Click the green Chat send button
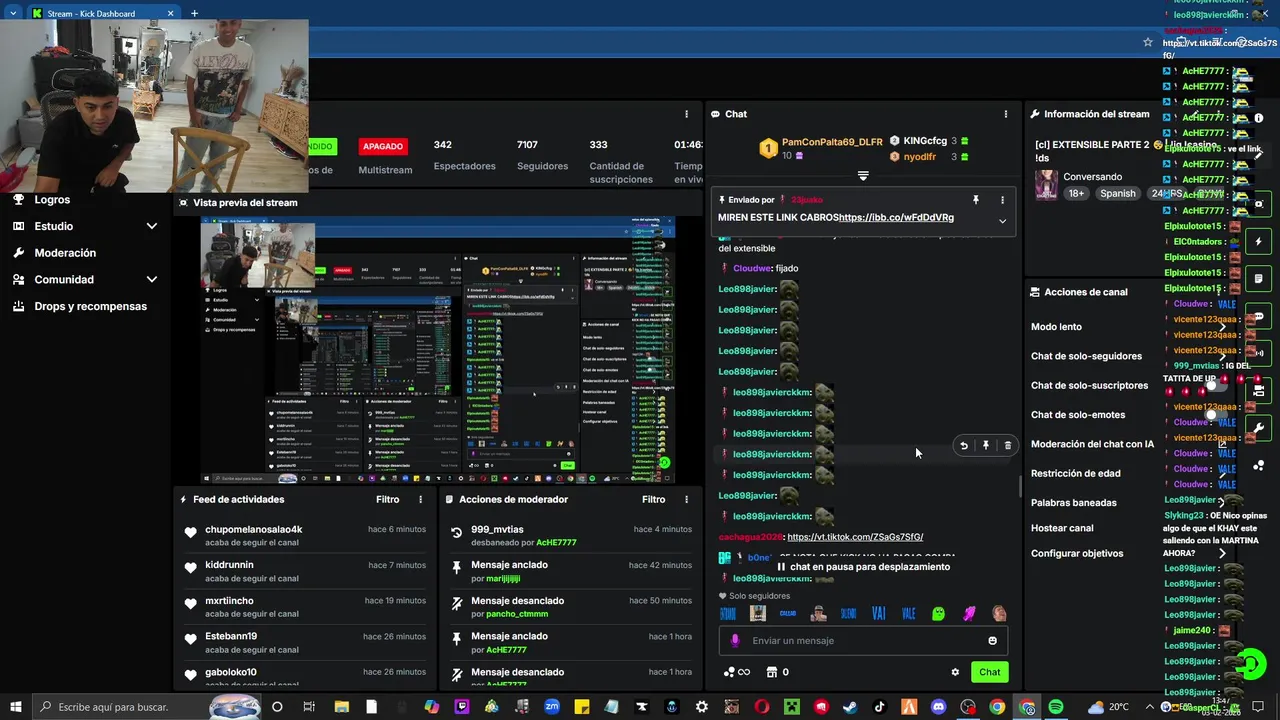The image size is (1280, 720). click(x=989, y=672)
